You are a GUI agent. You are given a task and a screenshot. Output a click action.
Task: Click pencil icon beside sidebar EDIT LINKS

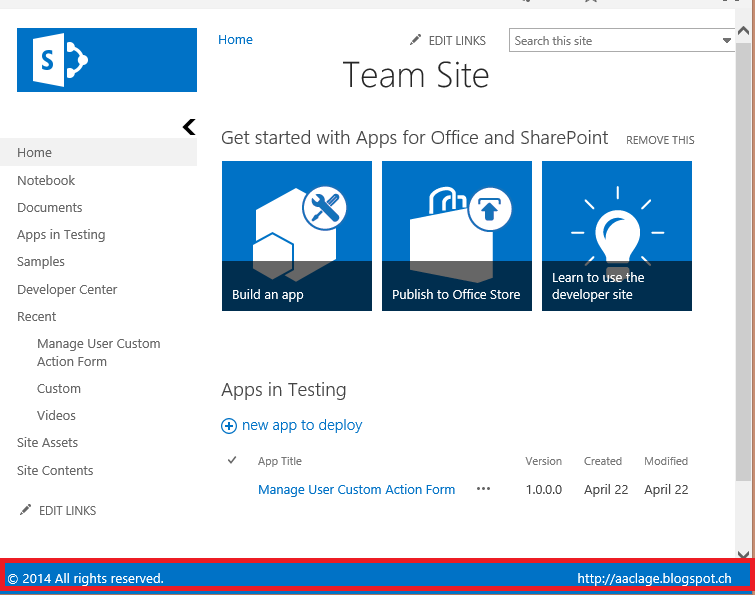pyautogui.click(x=25, y=510)
